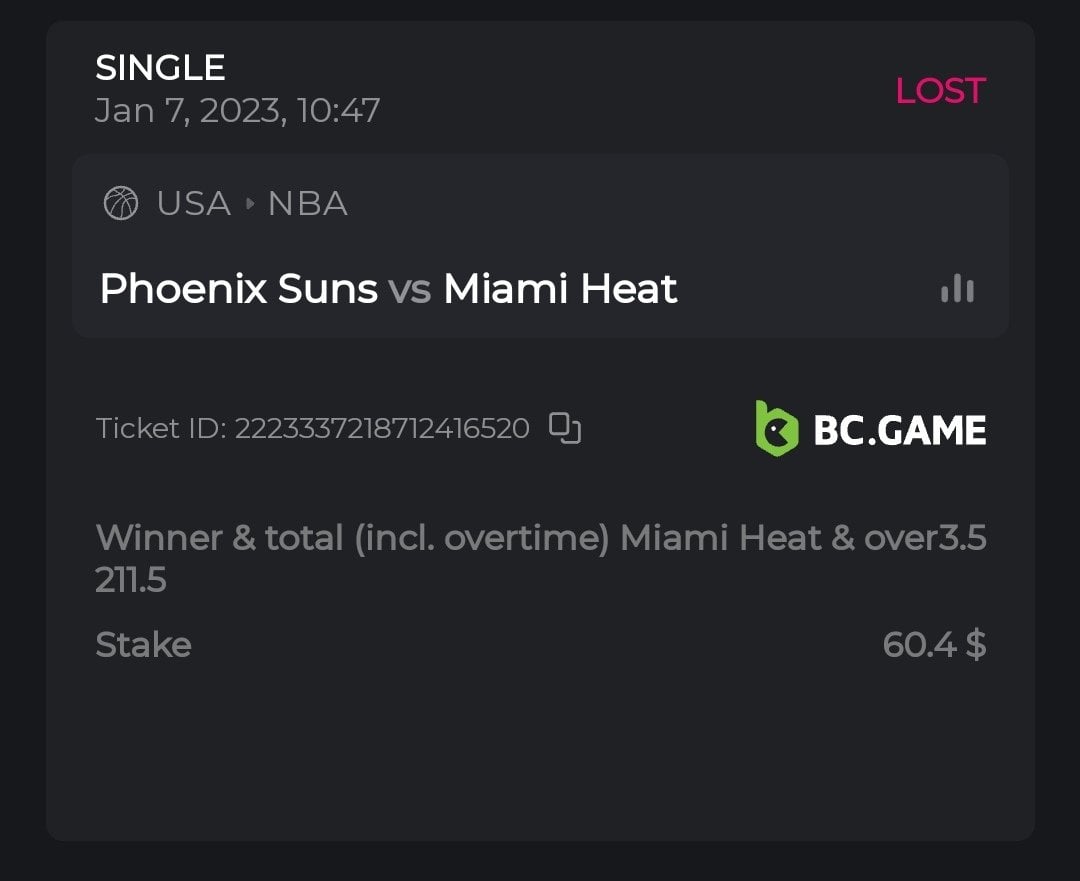Click the 211.5 total line value

click(130, 580)
